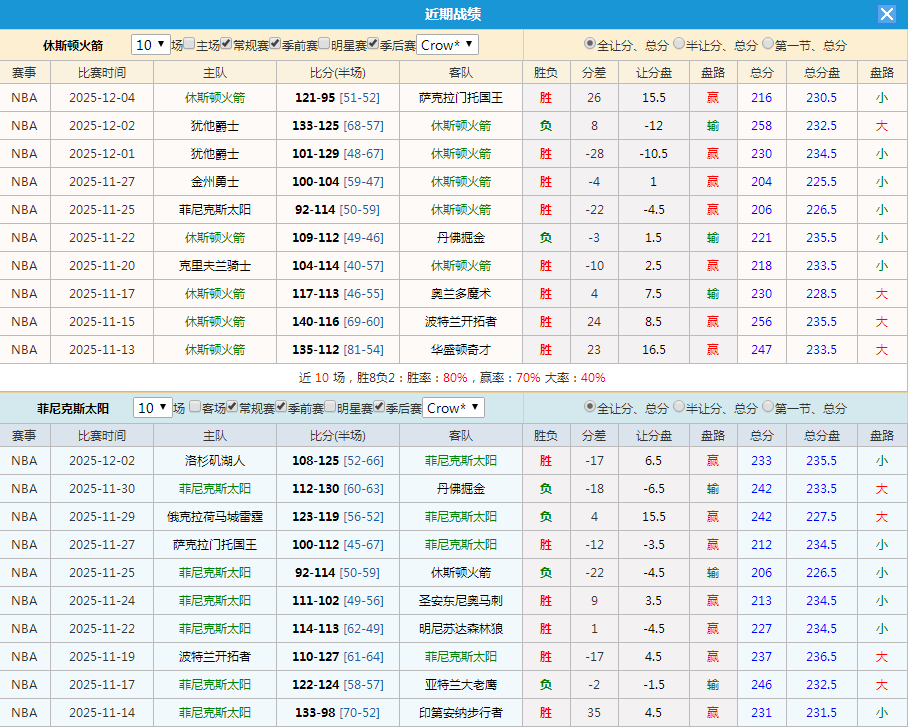Enable the 主场 filter for 休斯顿火箭
The height and width of the screenshot is (727, 908).
(191, 44)
